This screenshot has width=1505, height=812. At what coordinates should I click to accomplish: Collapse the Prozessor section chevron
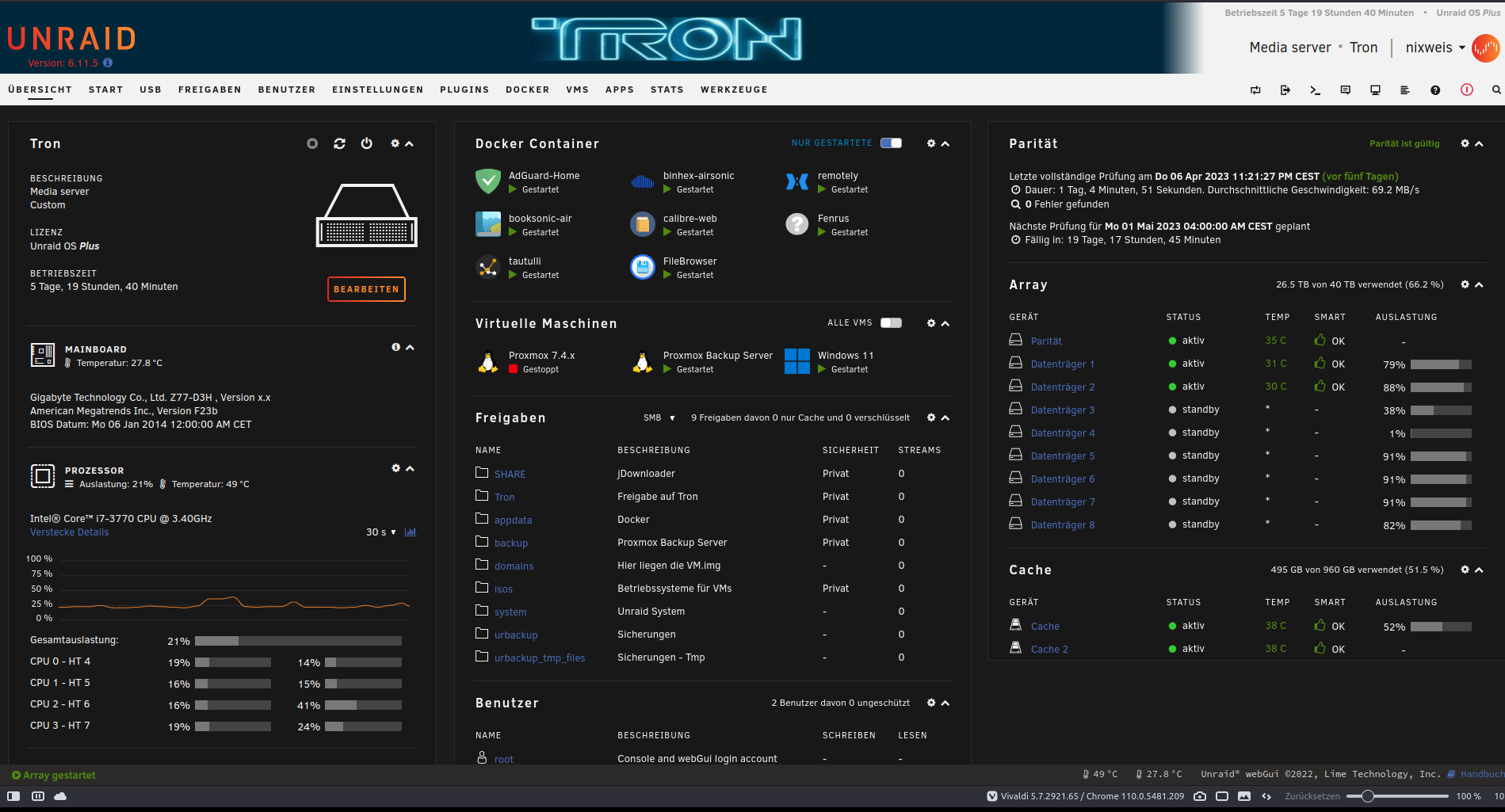pyautogui.click(x=410, y=469)
